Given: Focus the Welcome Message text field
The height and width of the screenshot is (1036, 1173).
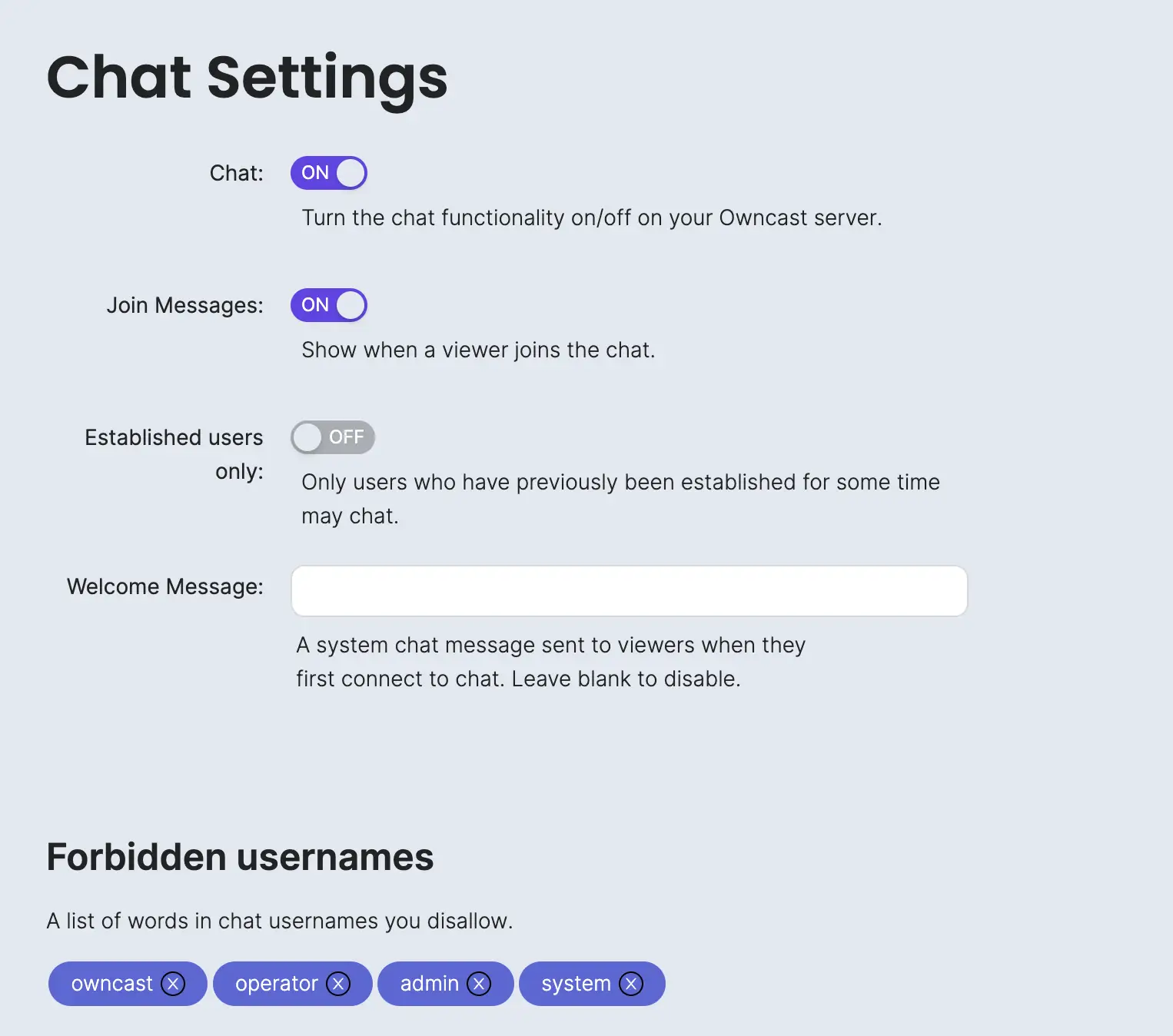Looking at the screenshot, I should 629,591.
